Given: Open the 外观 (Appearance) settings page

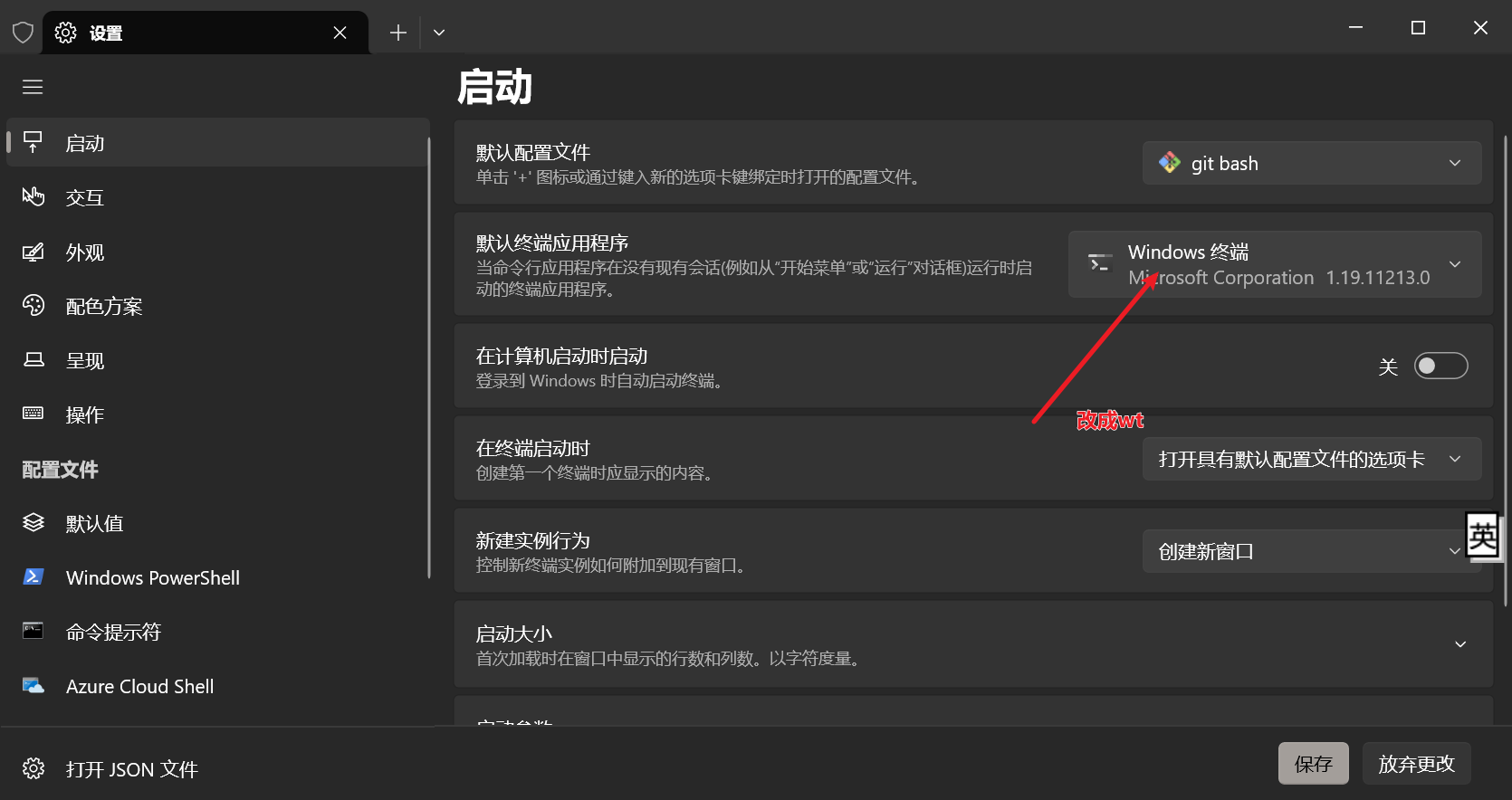Looking at the screenshot, I should pos(85,252).
